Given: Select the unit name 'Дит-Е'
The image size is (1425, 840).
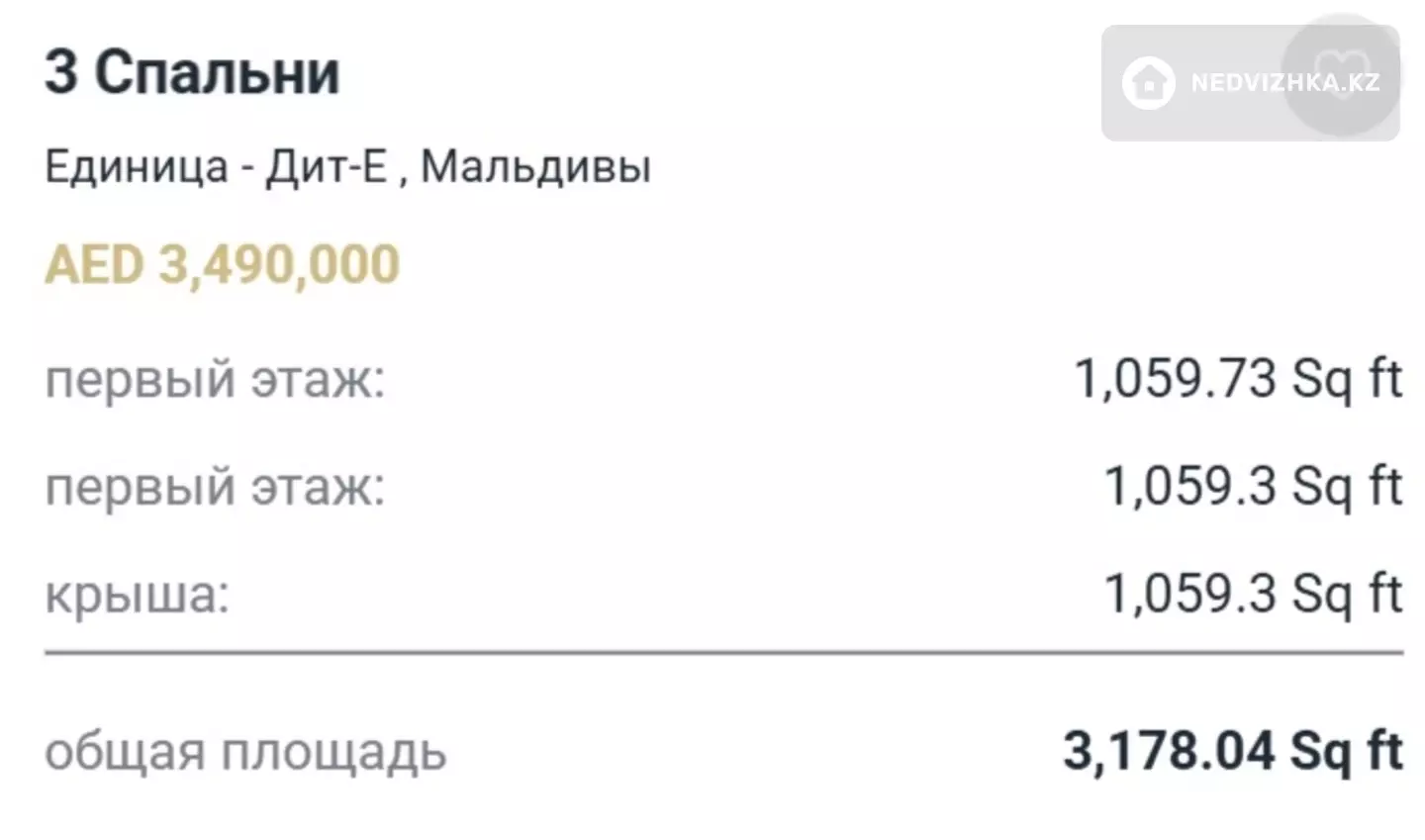Looking at the screenshot, I should (326, 166).
